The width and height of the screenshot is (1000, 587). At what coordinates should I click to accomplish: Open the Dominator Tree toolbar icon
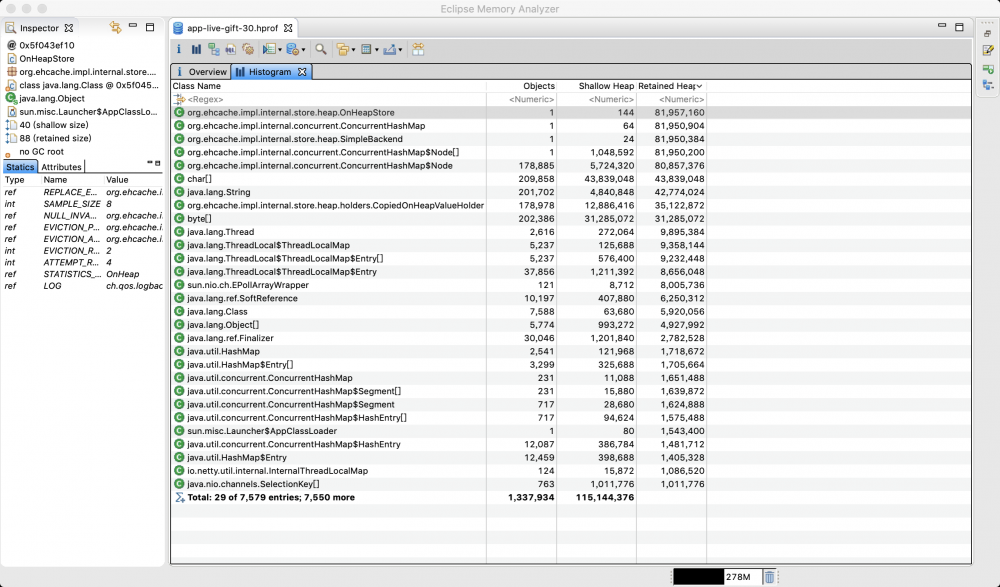(214, 48)
